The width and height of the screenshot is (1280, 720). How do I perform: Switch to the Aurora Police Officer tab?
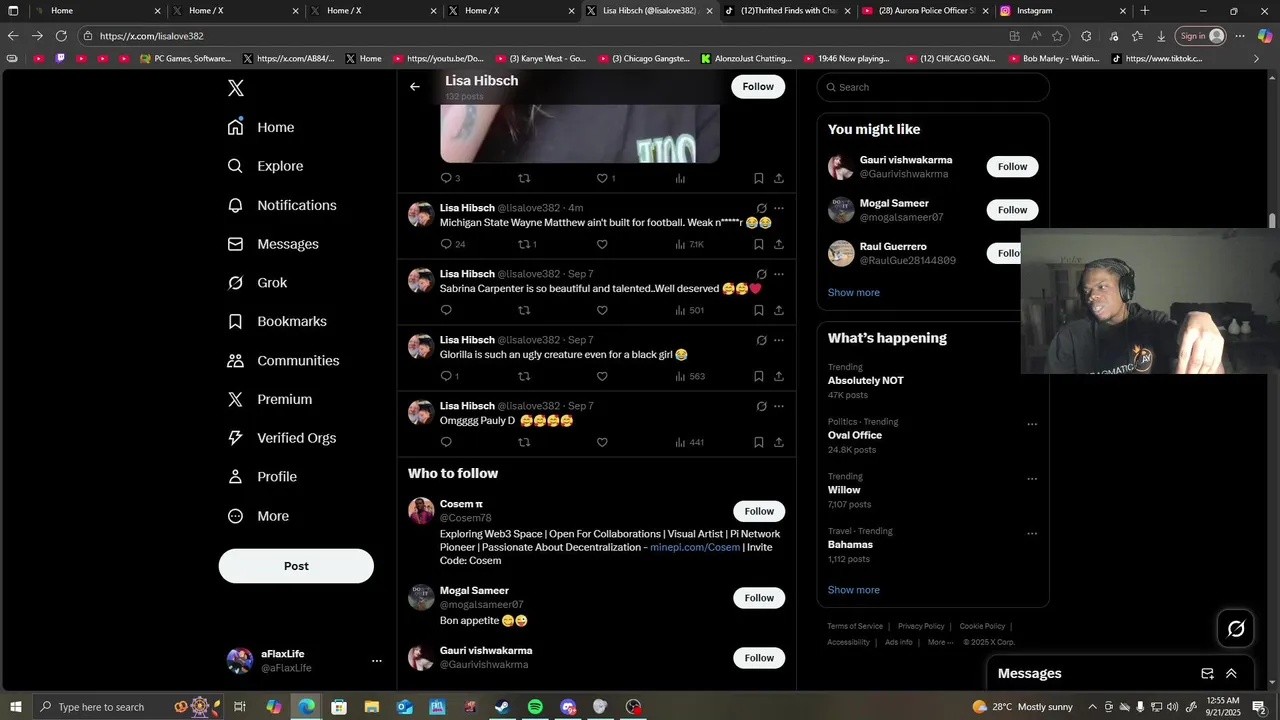(925, 11)
